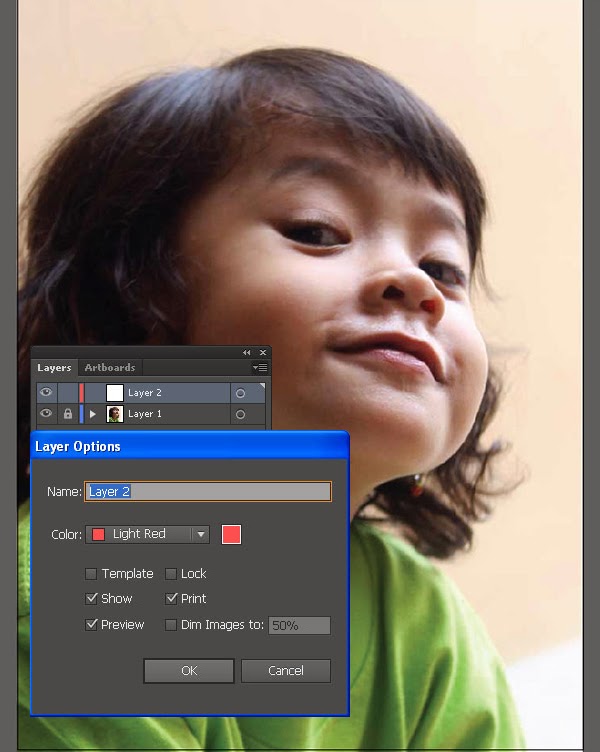Hide Layer 1 using its eye icon
Viewport: 600px width, 752px height.
click(x=46, y=413)
